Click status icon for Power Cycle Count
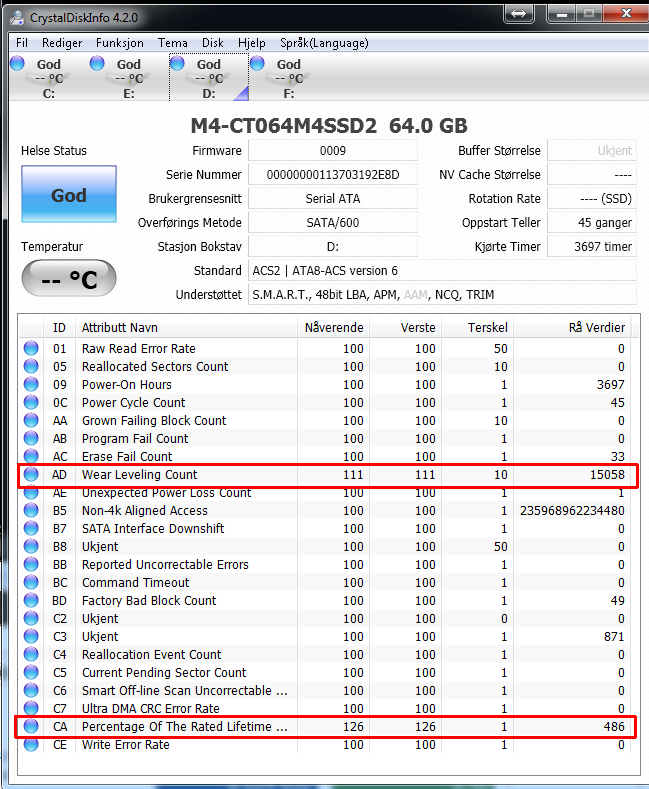Image resolution: width=649 pixels, height=789 pixels. pos(31,403)
